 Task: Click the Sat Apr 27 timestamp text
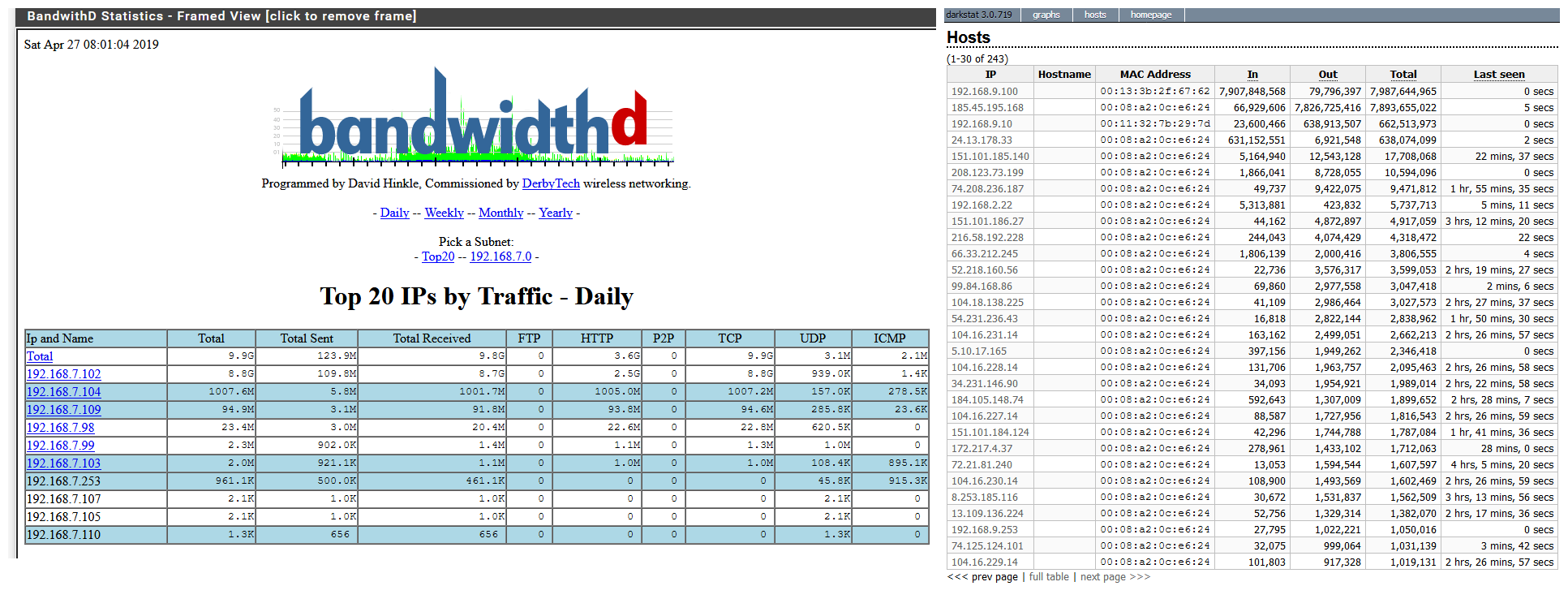(x=92, y=45)
